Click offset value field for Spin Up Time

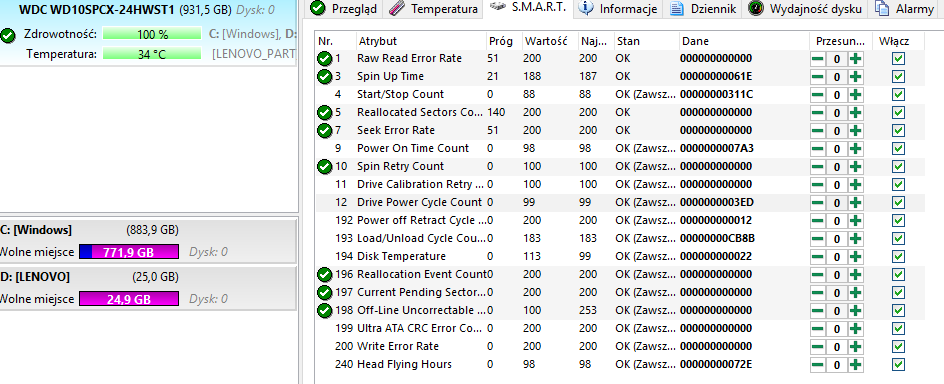837,77
